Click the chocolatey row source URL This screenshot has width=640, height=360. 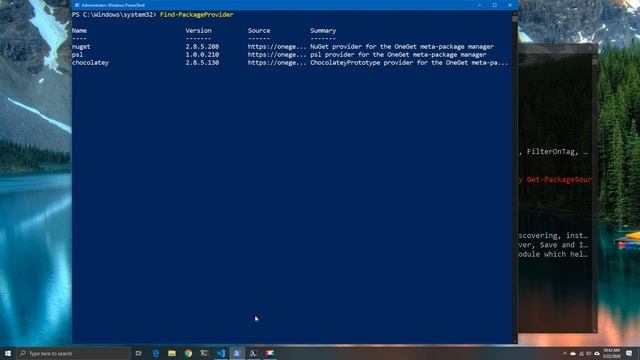277,63
